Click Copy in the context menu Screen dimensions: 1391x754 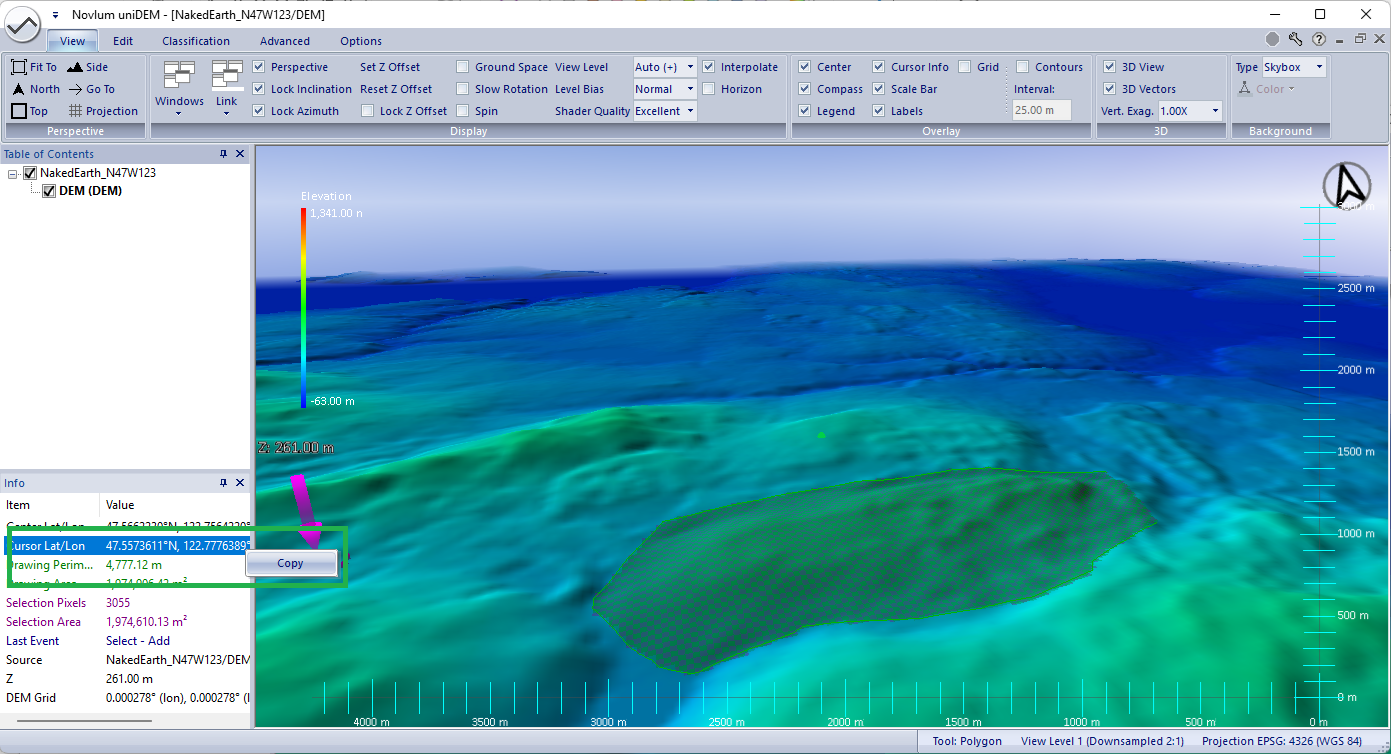click(x=290, y=563)
